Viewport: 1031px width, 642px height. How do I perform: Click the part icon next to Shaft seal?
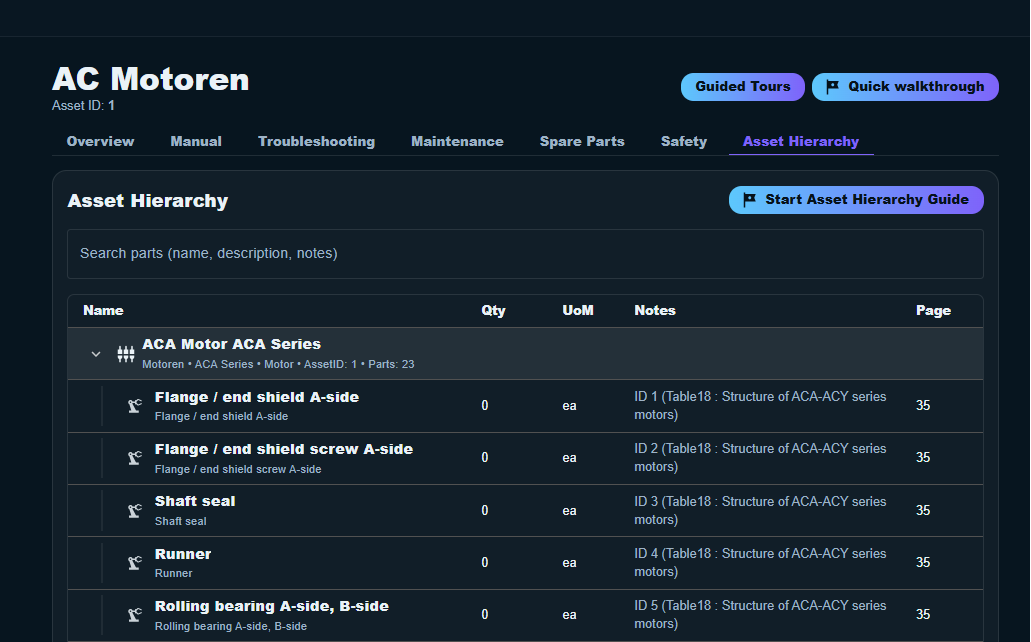click(x=134, y=510)
